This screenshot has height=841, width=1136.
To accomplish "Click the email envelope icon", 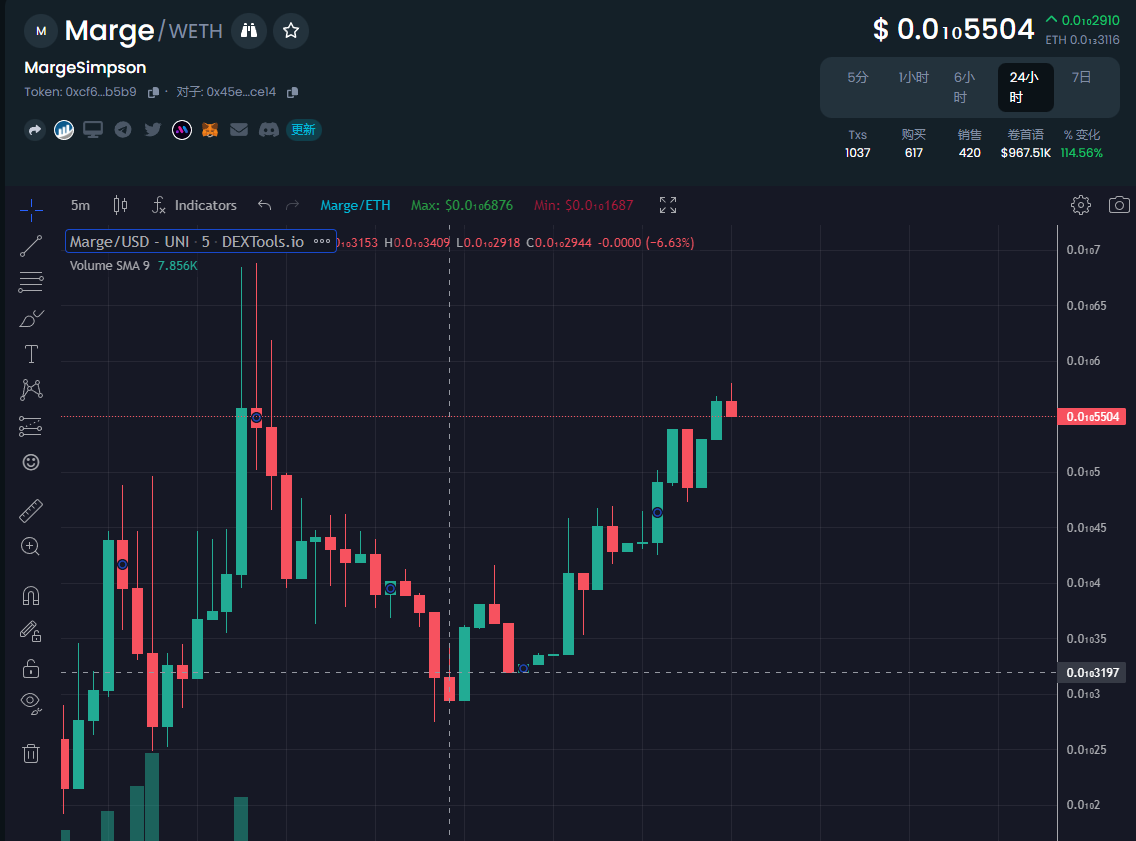I will point(239,130).
